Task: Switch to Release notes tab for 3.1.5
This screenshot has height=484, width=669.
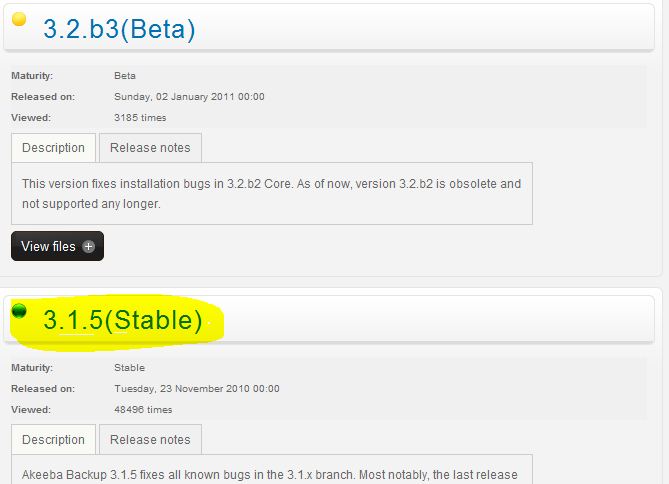Action: click(150, 440)
